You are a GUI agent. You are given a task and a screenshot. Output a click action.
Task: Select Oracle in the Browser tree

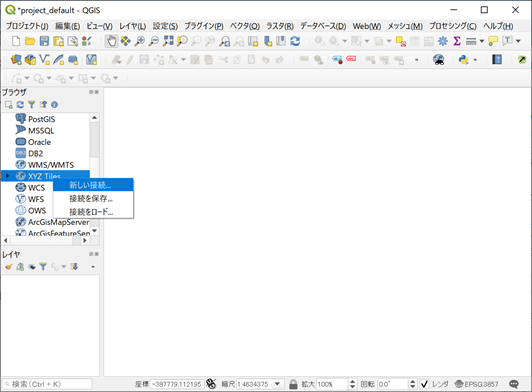click(x=39, y=142)
